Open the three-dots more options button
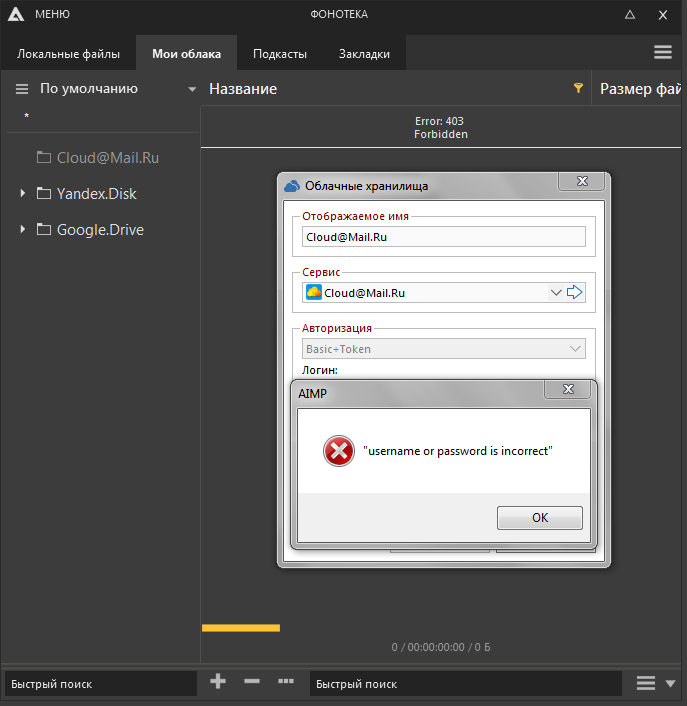687x706 pixels. (x=286, y=682)
